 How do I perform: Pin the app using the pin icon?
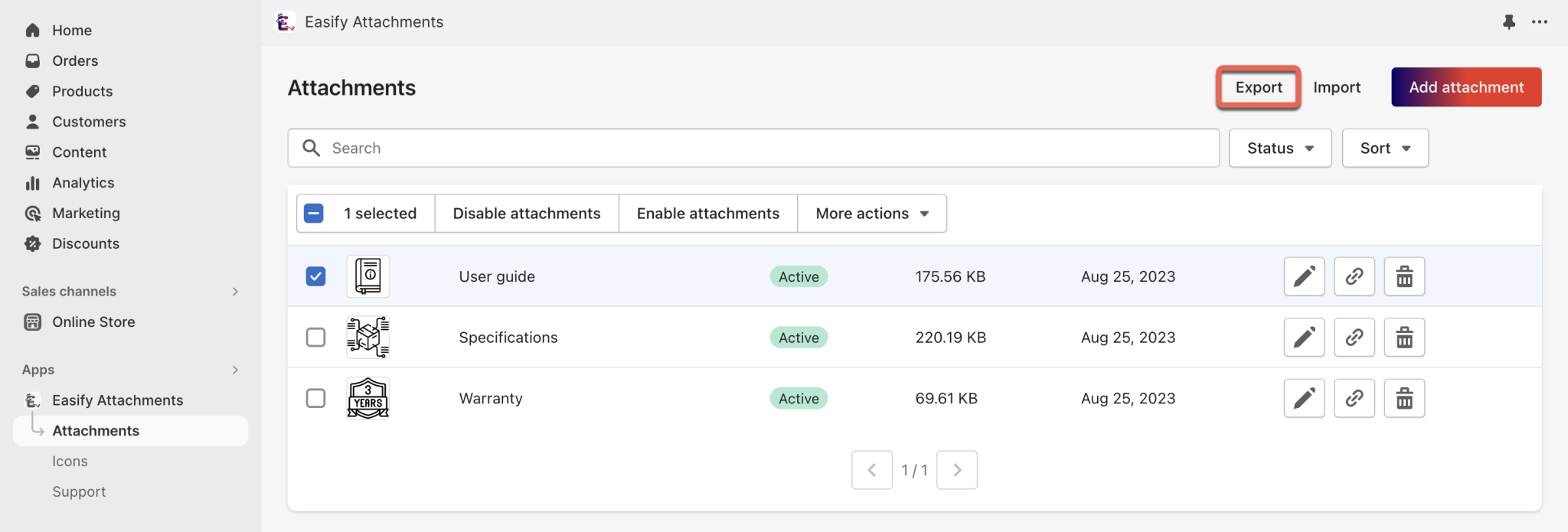pos(1509,21)
